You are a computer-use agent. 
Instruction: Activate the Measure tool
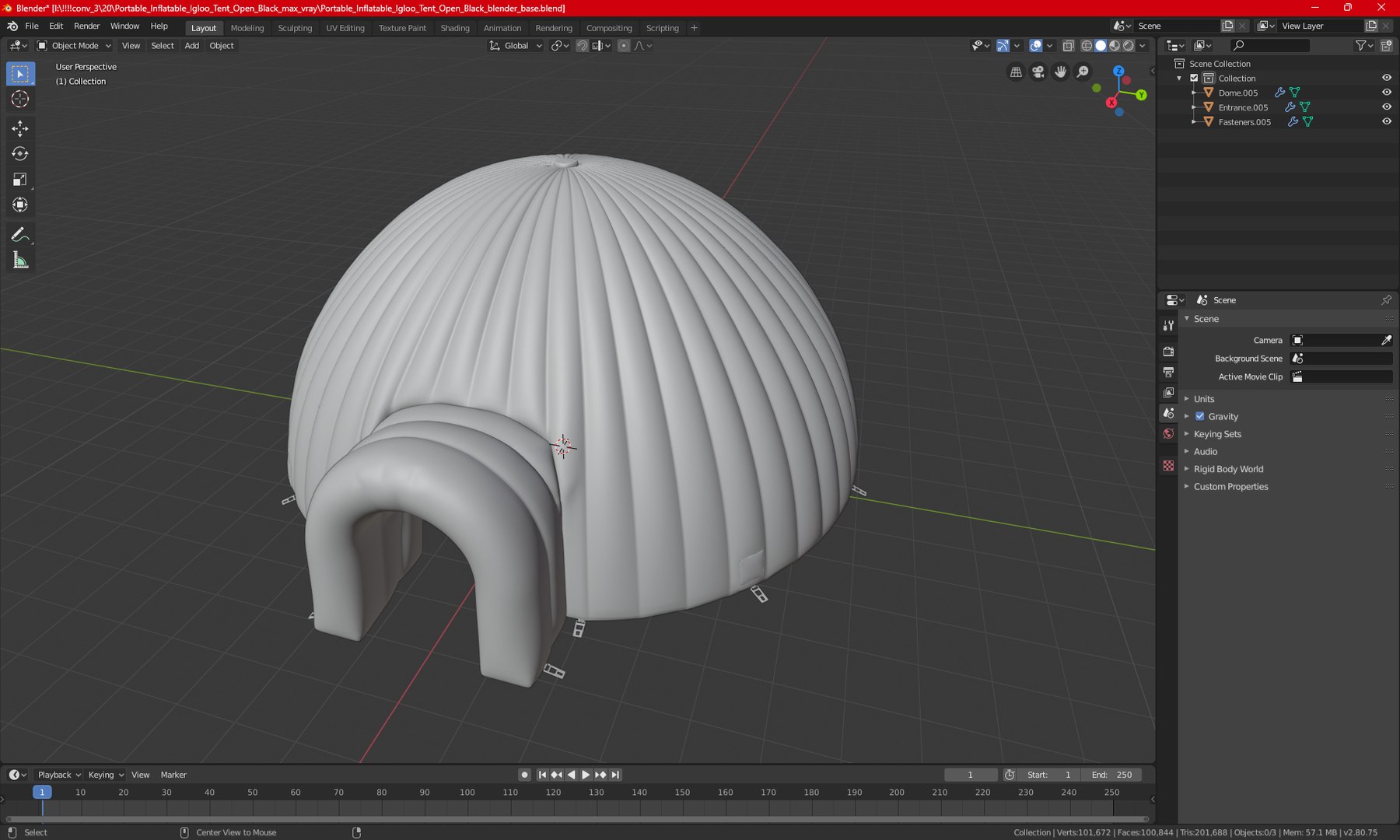tap(20, 261)
